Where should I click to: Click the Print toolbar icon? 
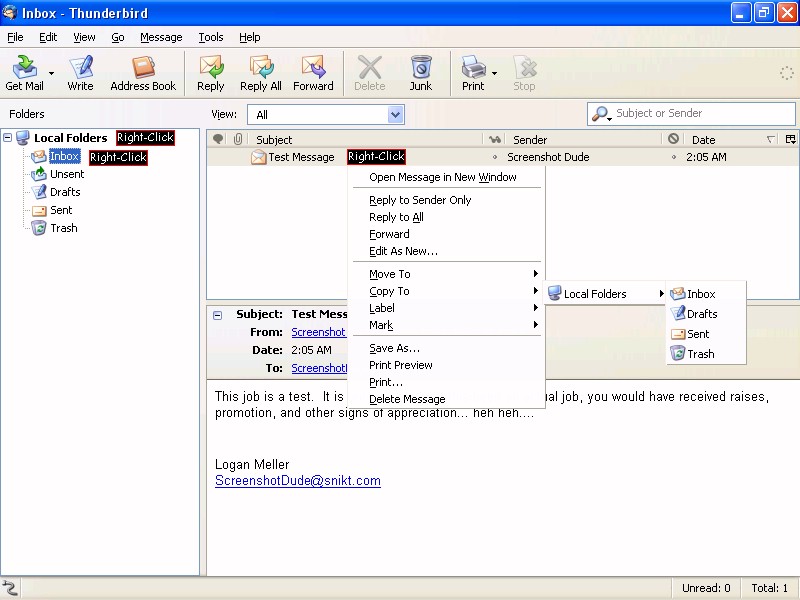click(x=473, y=73)
